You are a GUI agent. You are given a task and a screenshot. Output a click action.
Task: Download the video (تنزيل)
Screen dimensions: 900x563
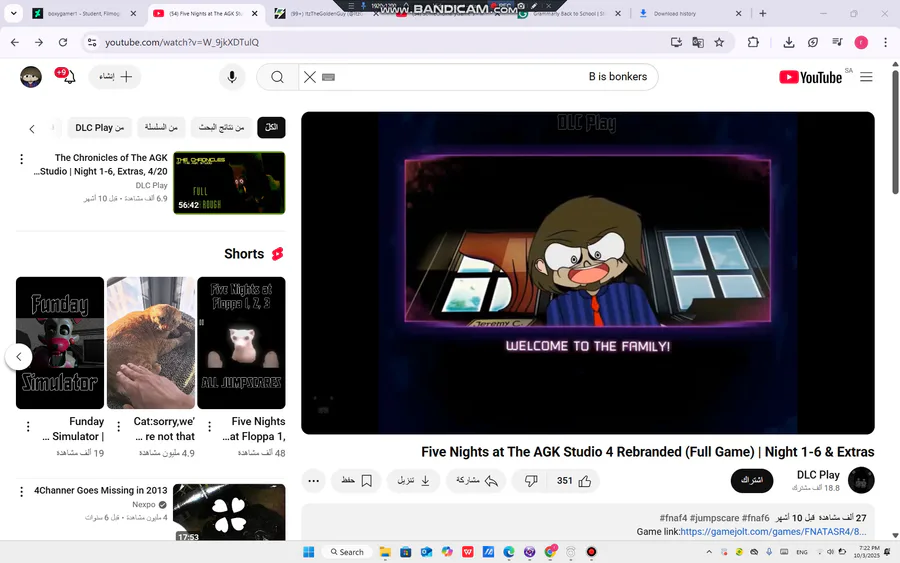pyautogui.click(x=413, y=481)
